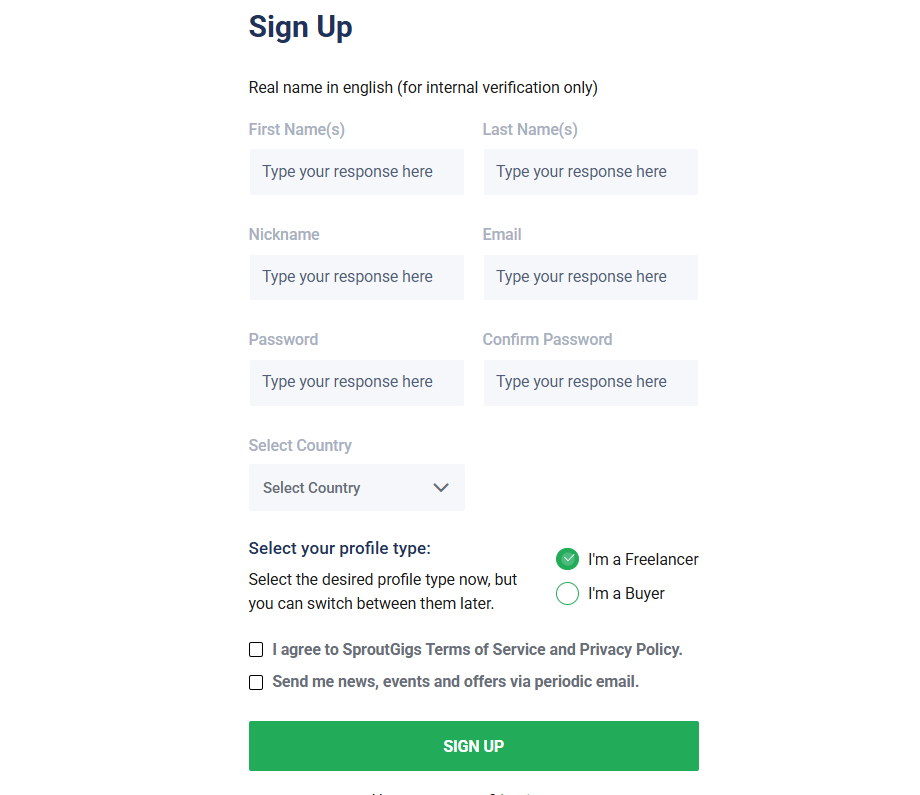
Task: Click into the Last Name(s) text box
Action: pyautogui.click(x=591, y=172)
